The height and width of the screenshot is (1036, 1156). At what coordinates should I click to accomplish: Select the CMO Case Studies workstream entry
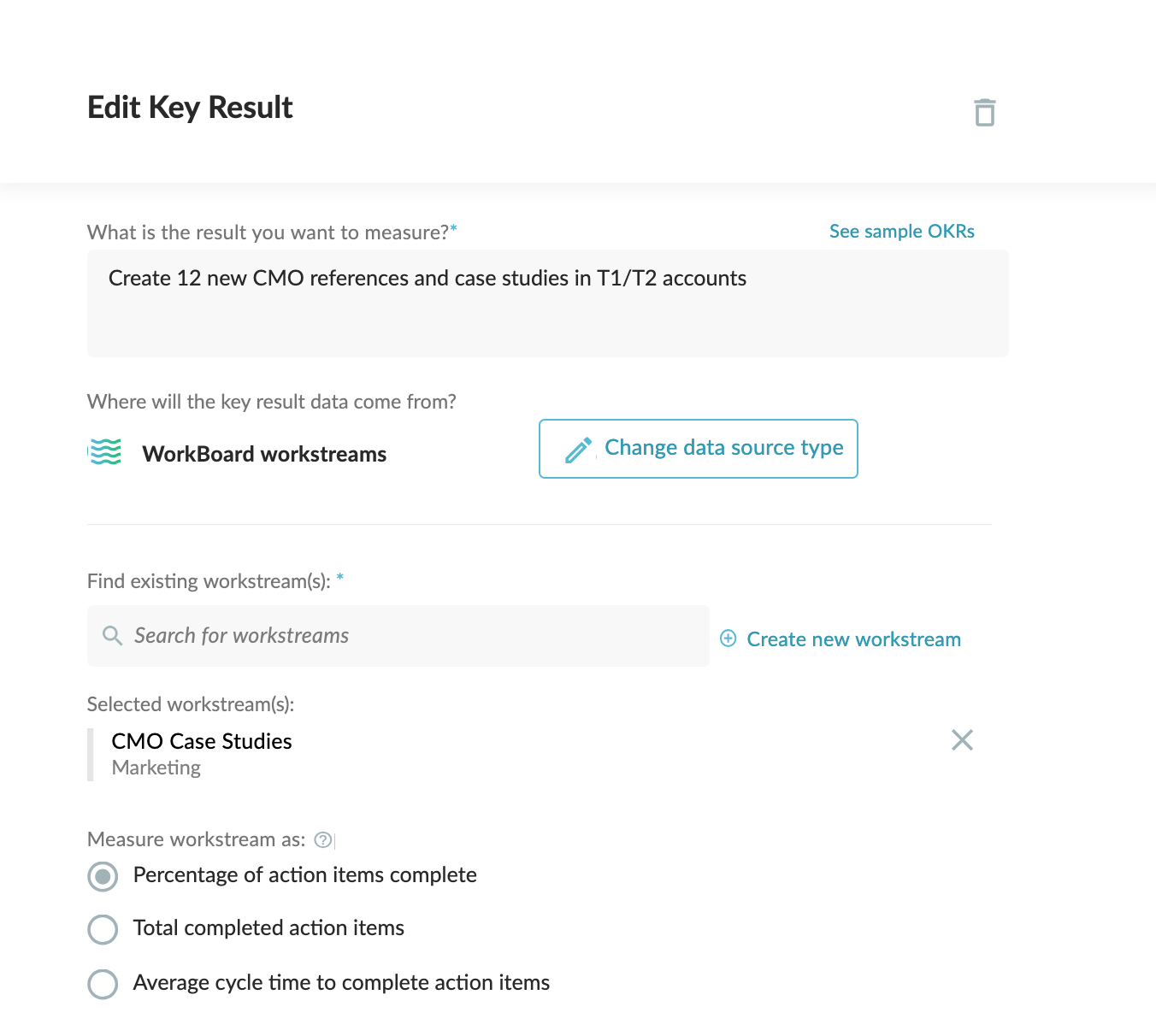[202, 741]
